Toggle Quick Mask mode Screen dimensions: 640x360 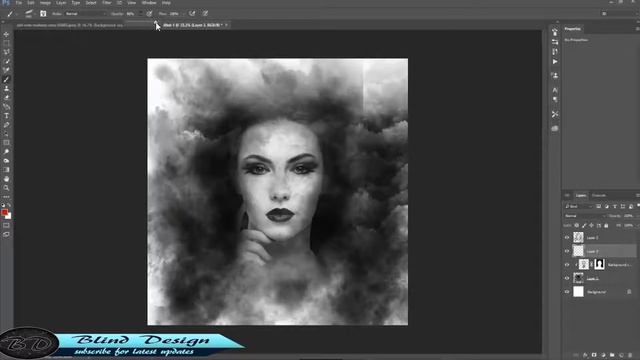click(6, 225)
